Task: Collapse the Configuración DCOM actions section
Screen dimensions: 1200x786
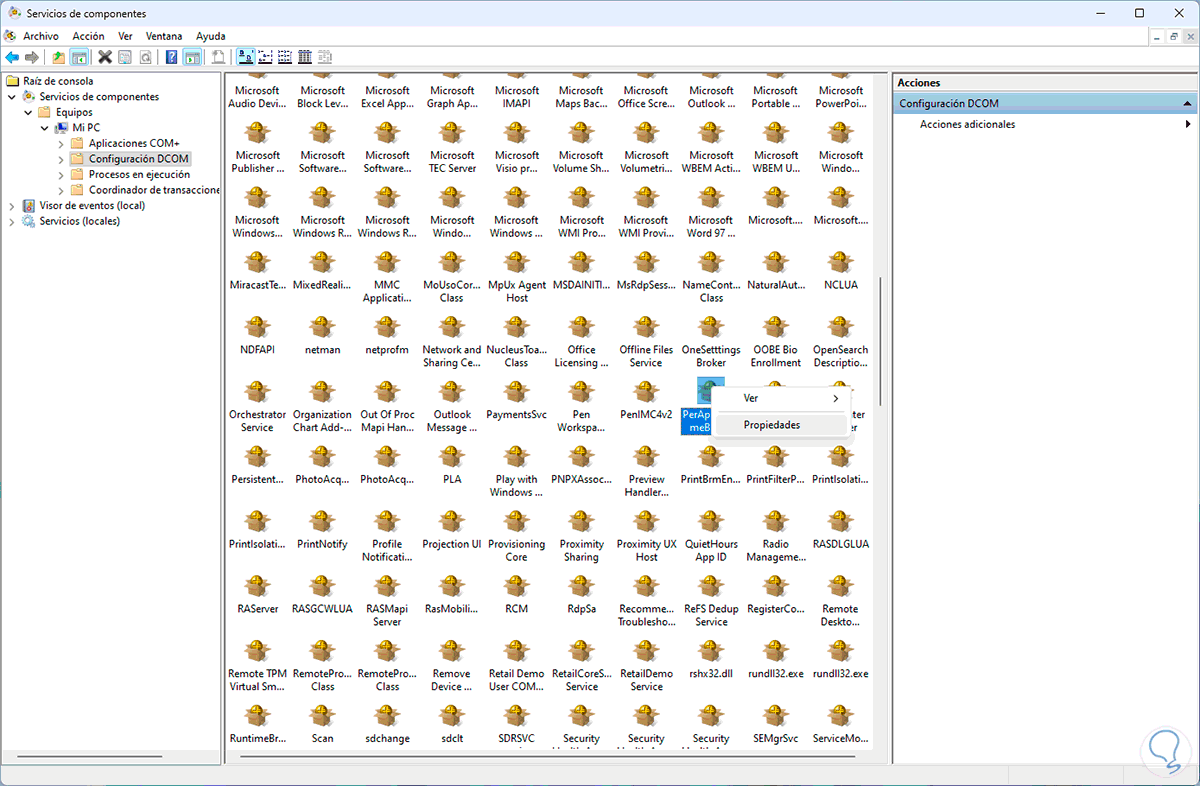Action: pos(1188,103)
